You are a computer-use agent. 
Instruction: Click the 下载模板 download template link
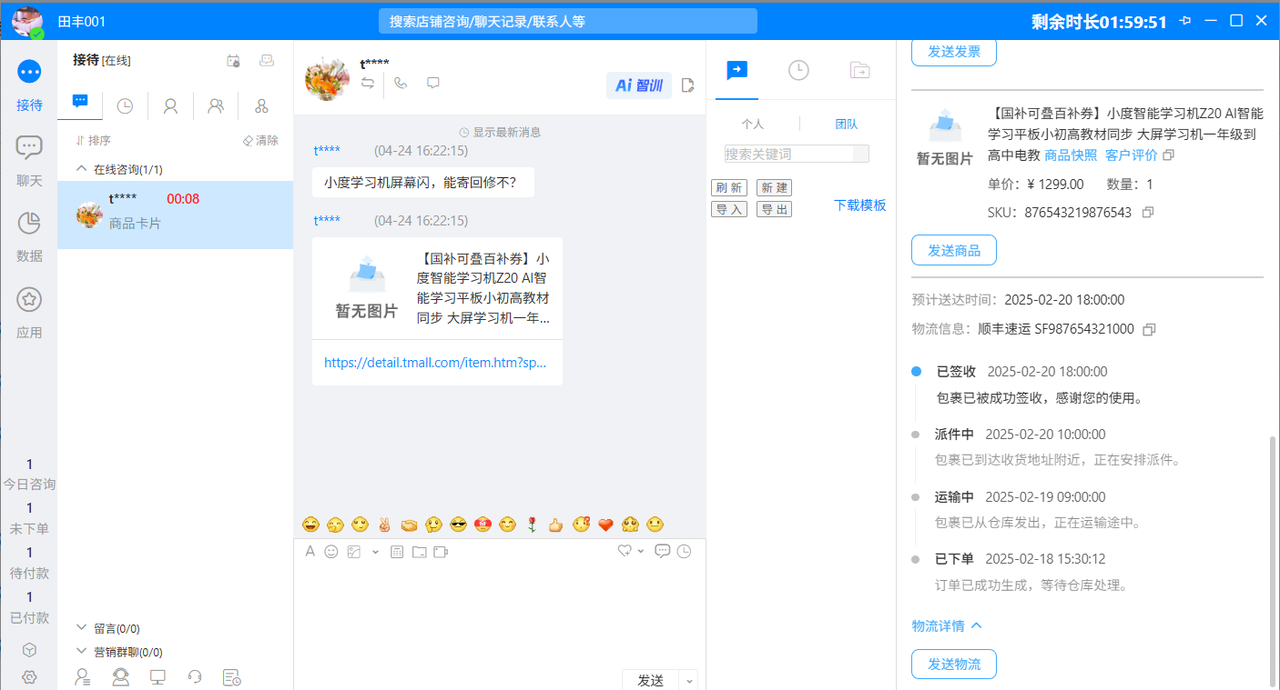click(860, 205)
